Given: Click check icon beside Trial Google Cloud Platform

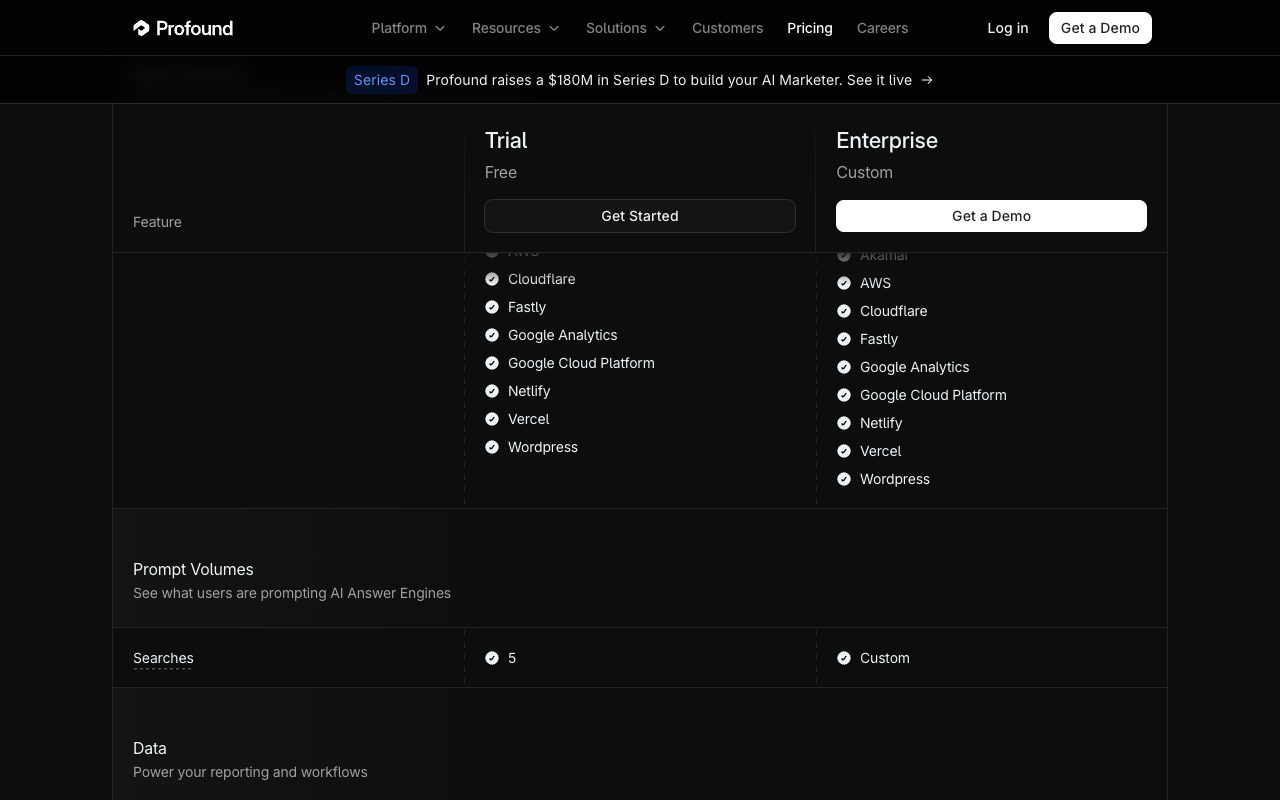Looking at the screenshot, I should (x=492, y=363).
